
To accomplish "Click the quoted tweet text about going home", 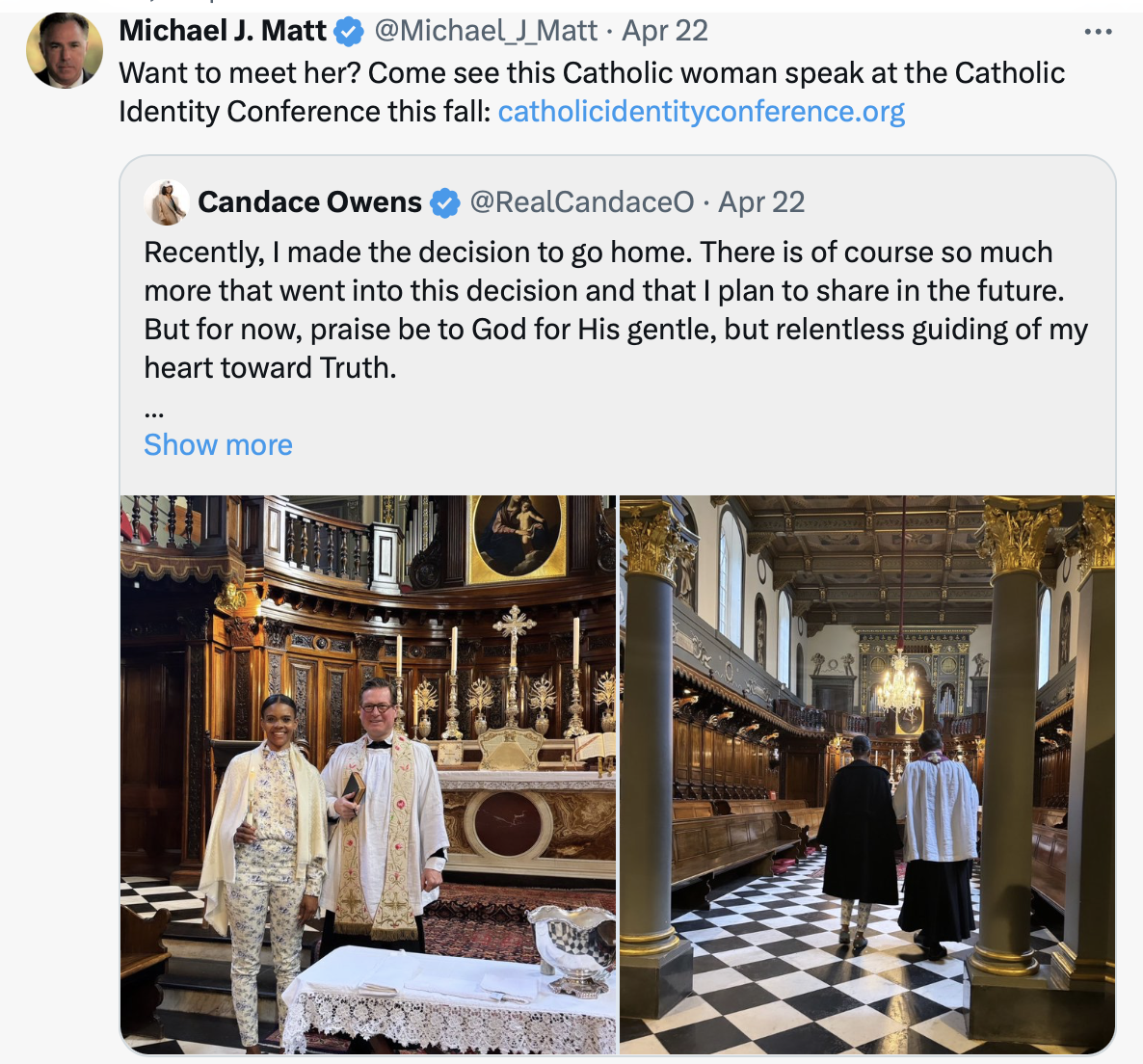I will (x=616, y=309).
